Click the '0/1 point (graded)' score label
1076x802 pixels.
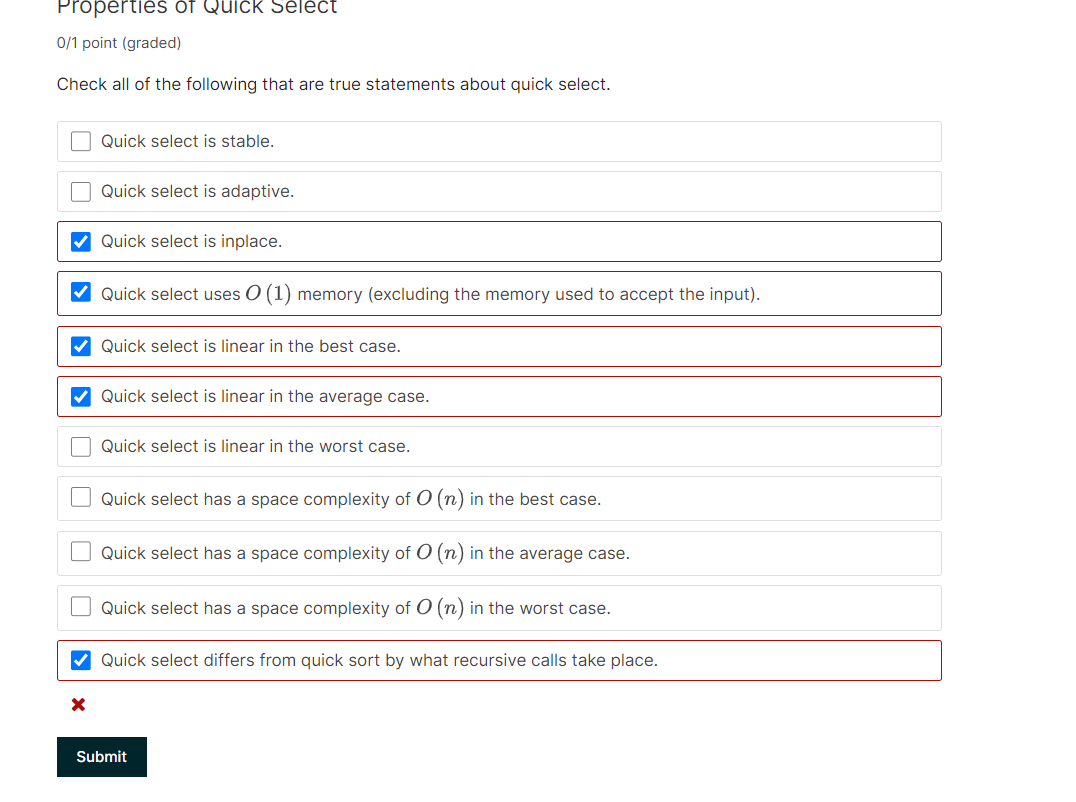(x=118, y=43)
